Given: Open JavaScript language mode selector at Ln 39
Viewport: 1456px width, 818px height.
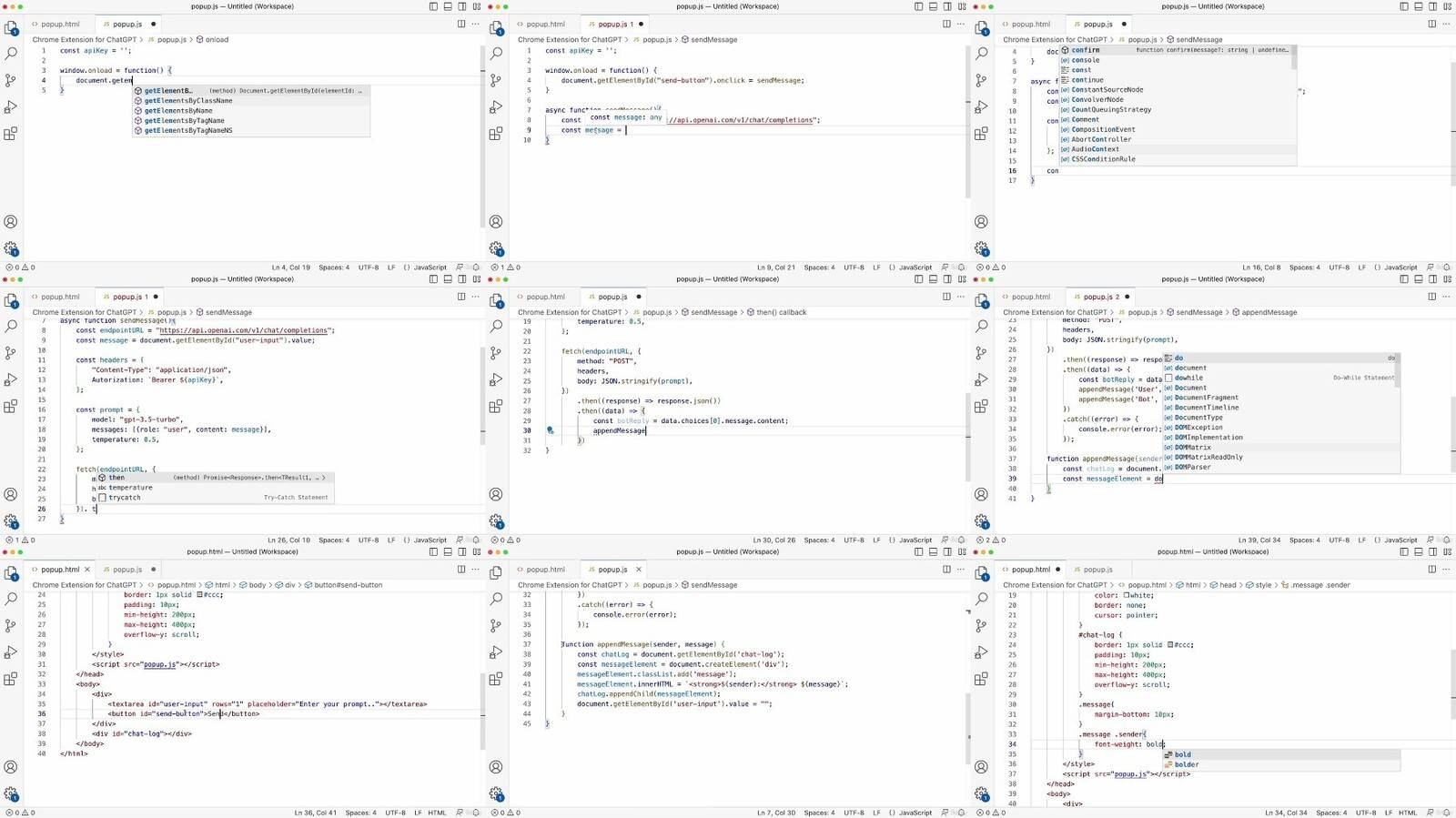Looking at the screenshot, I should (1400, 540).
